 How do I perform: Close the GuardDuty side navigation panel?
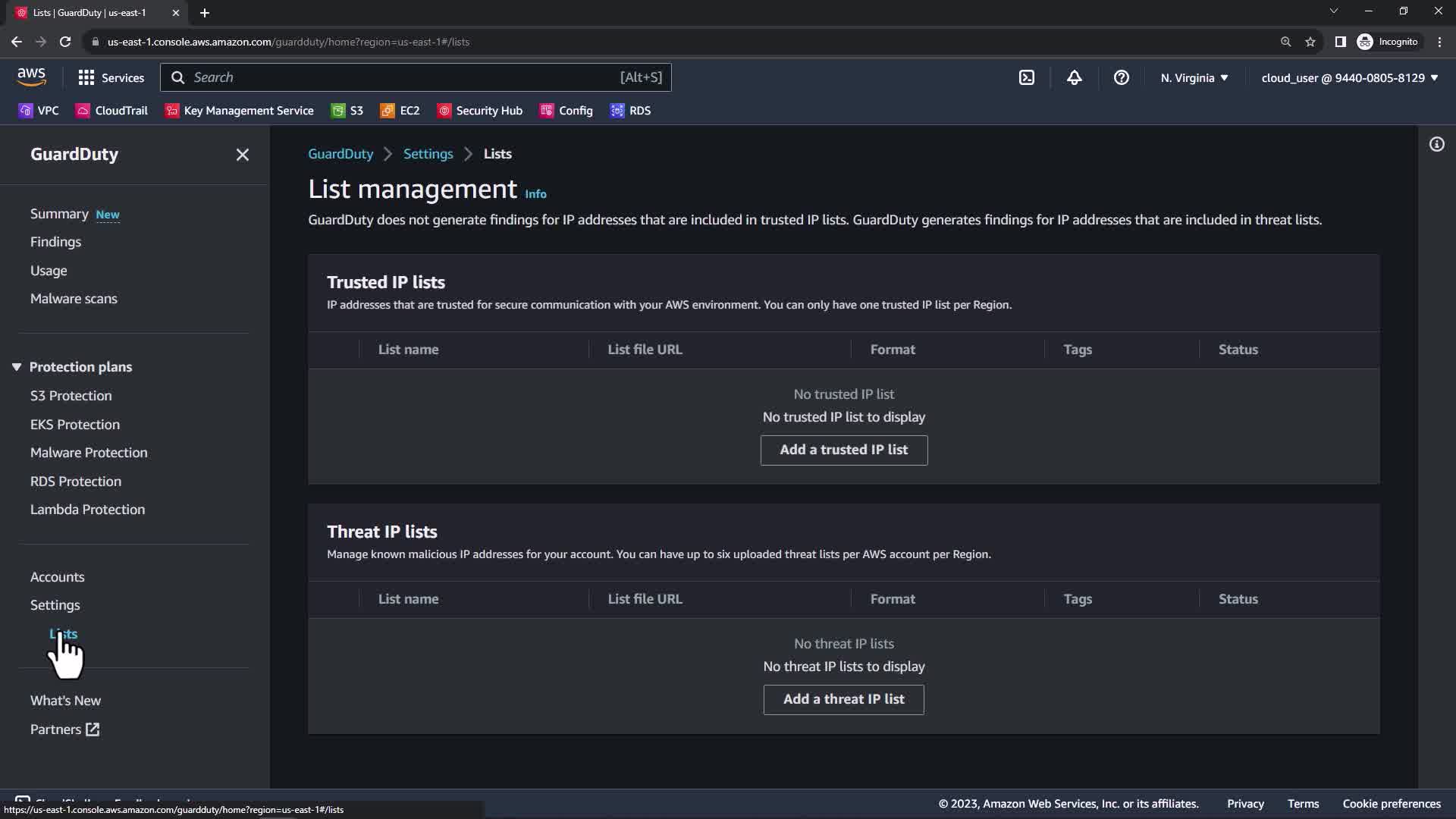click(x=242, y=155)
